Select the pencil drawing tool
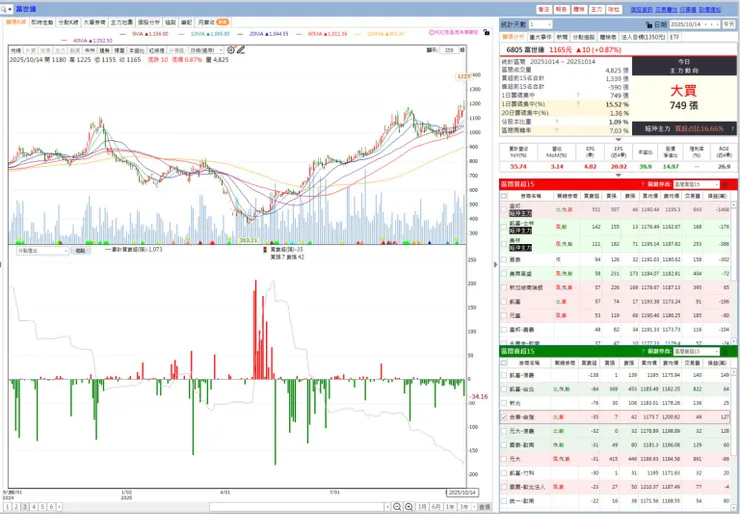The height and width of the screenshot is (514, 740). click(x=241, y=50)
